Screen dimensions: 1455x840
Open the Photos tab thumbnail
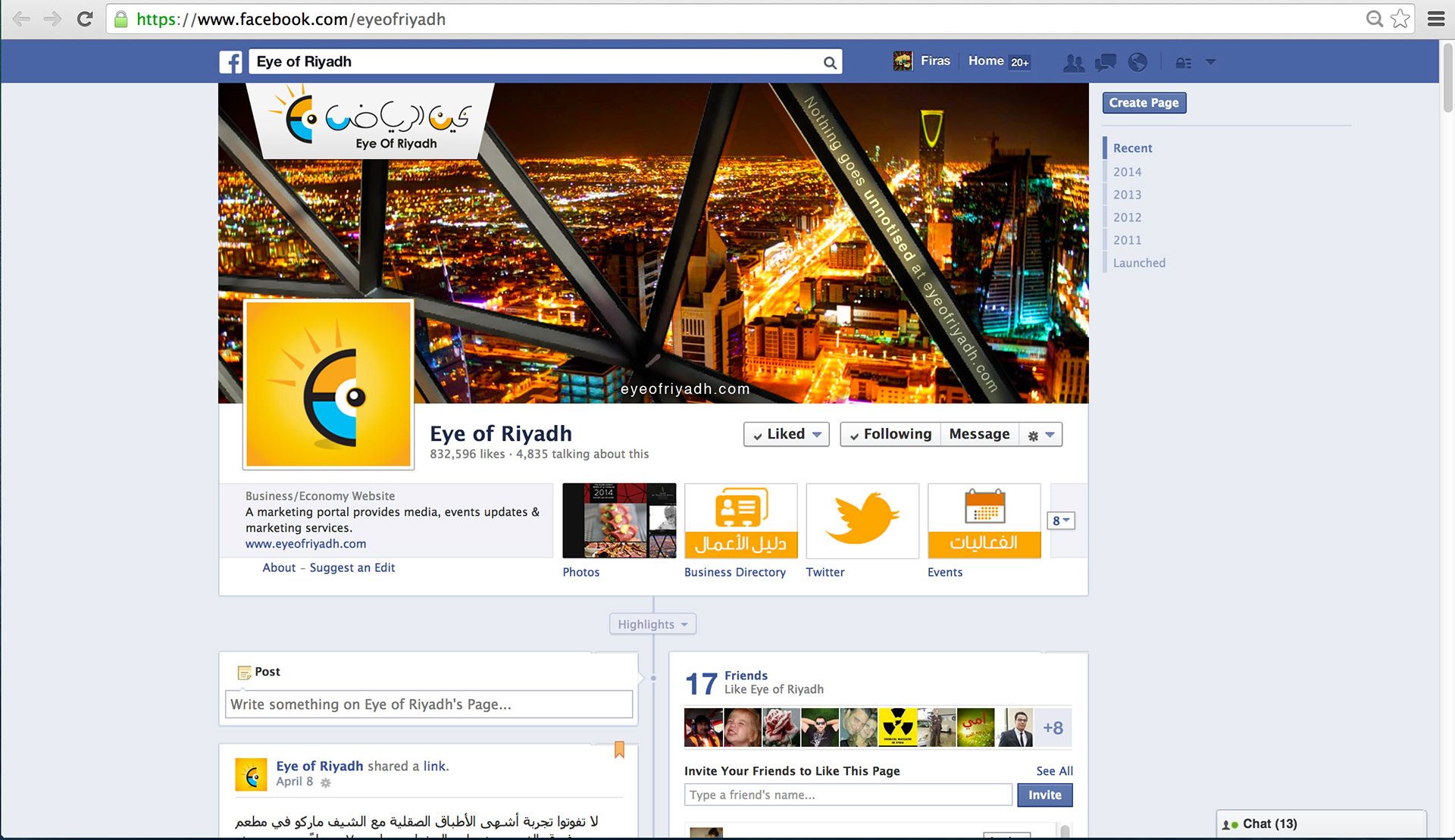coord(619,521)
